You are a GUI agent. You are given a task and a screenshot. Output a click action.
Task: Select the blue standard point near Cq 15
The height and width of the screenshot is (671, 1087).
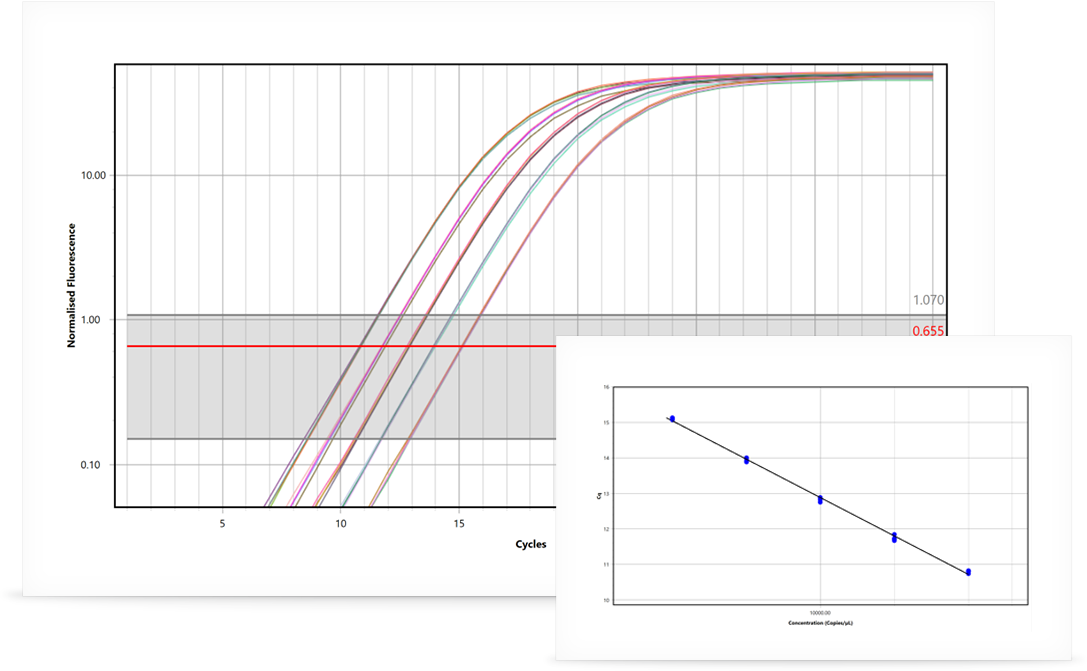tap(672, 419)
